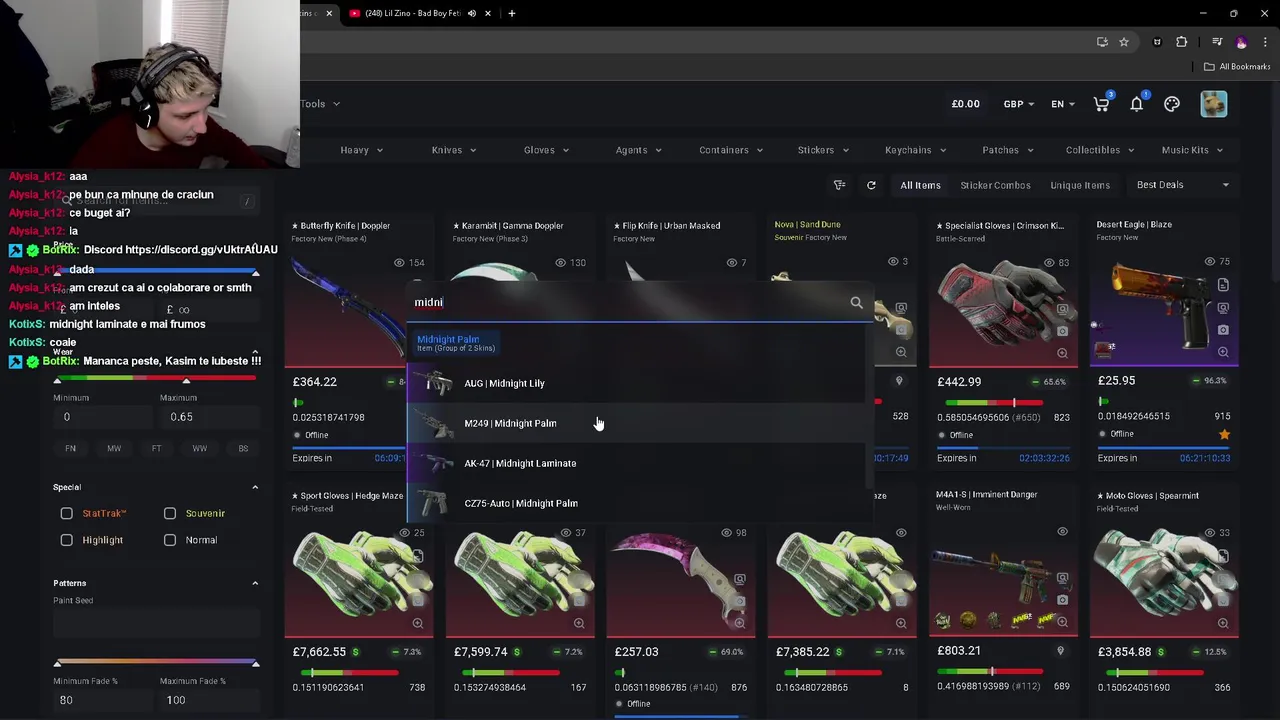
Task: Toggle the filter panel icon
Action: coord(839,185)
